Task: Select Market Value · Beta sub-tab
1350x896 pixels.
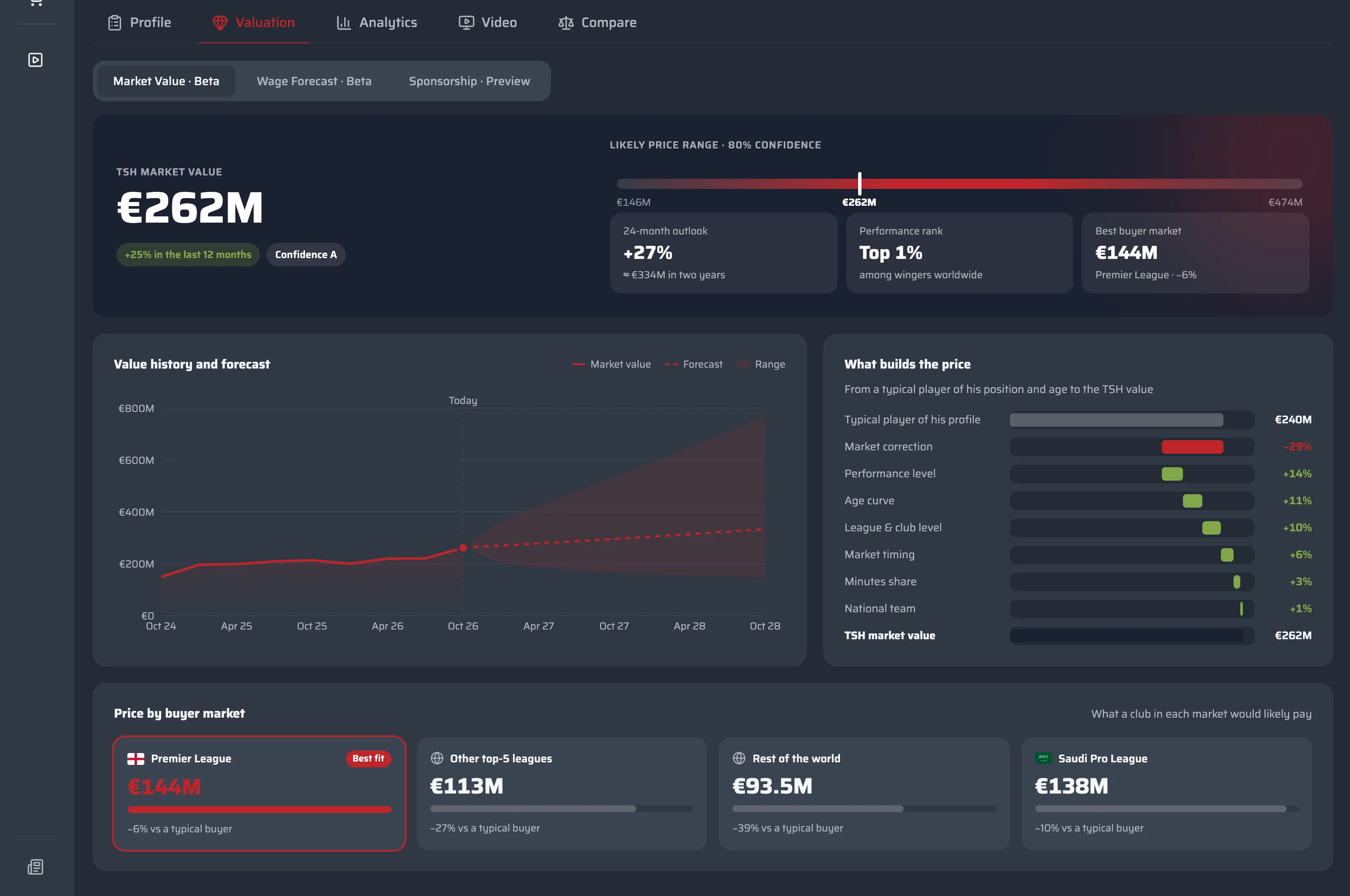Action: click(166, 81)
